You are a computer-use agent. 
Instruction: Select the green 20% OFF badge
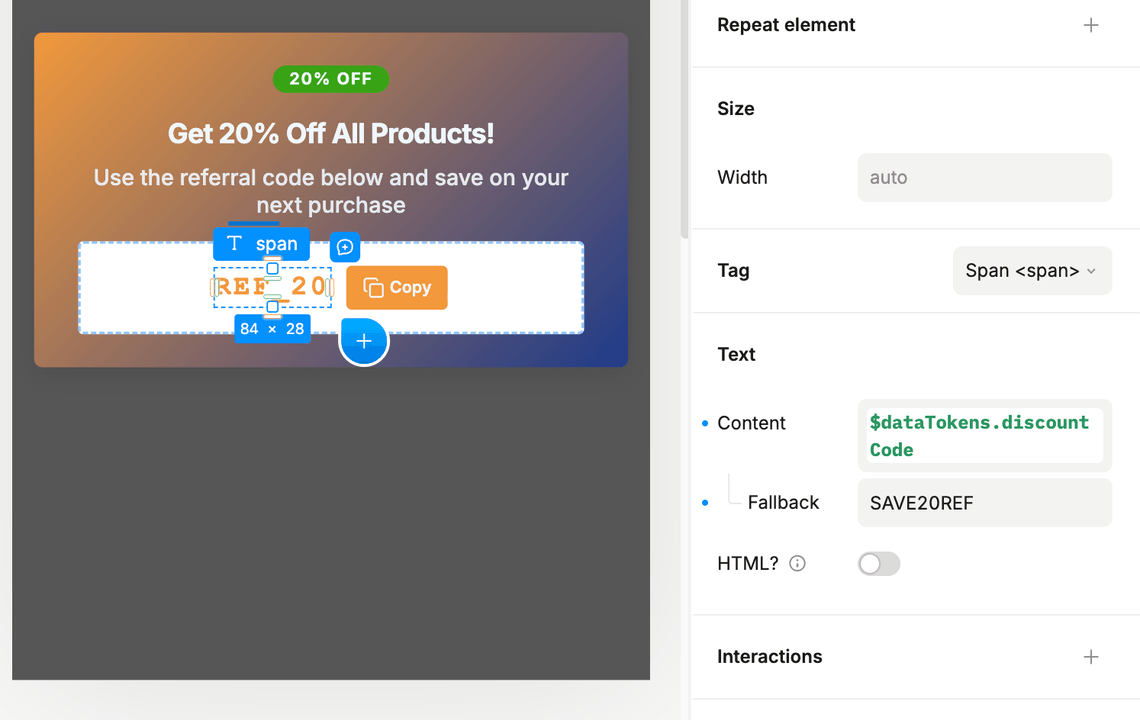point(331,79)
